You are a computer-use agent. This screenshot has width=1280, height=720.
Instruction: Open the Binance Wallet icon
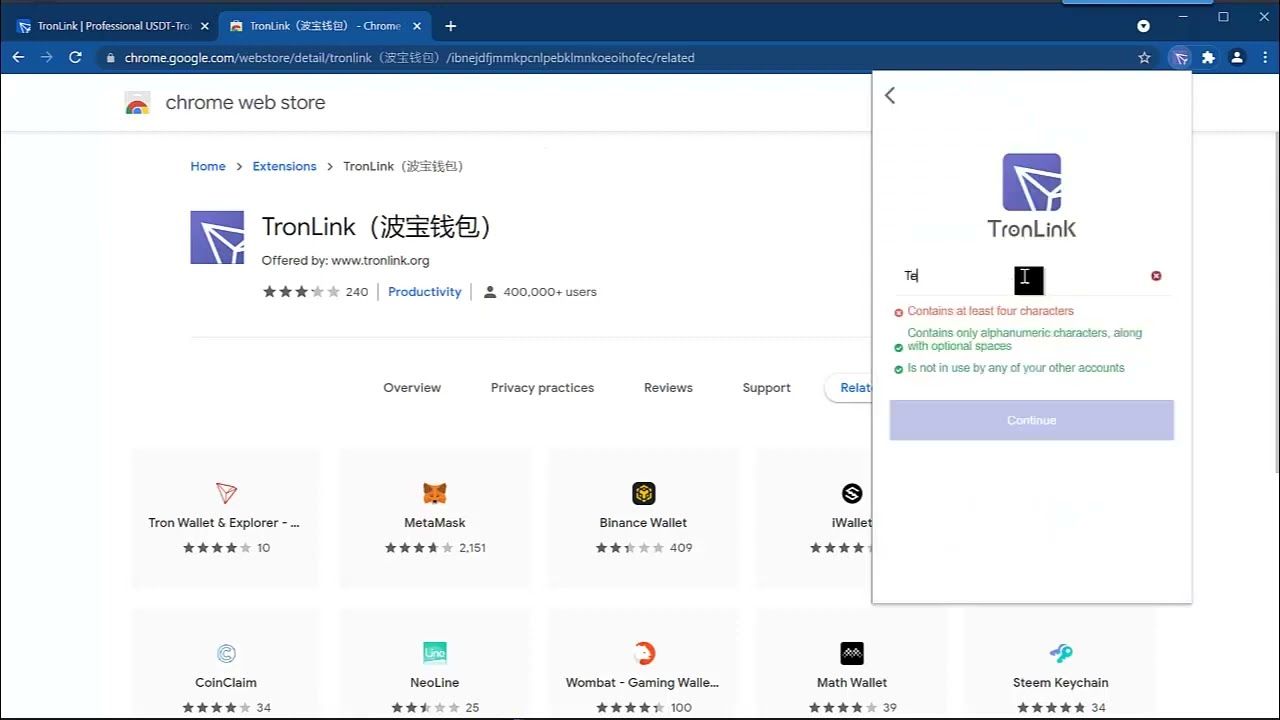coord(643,492)
